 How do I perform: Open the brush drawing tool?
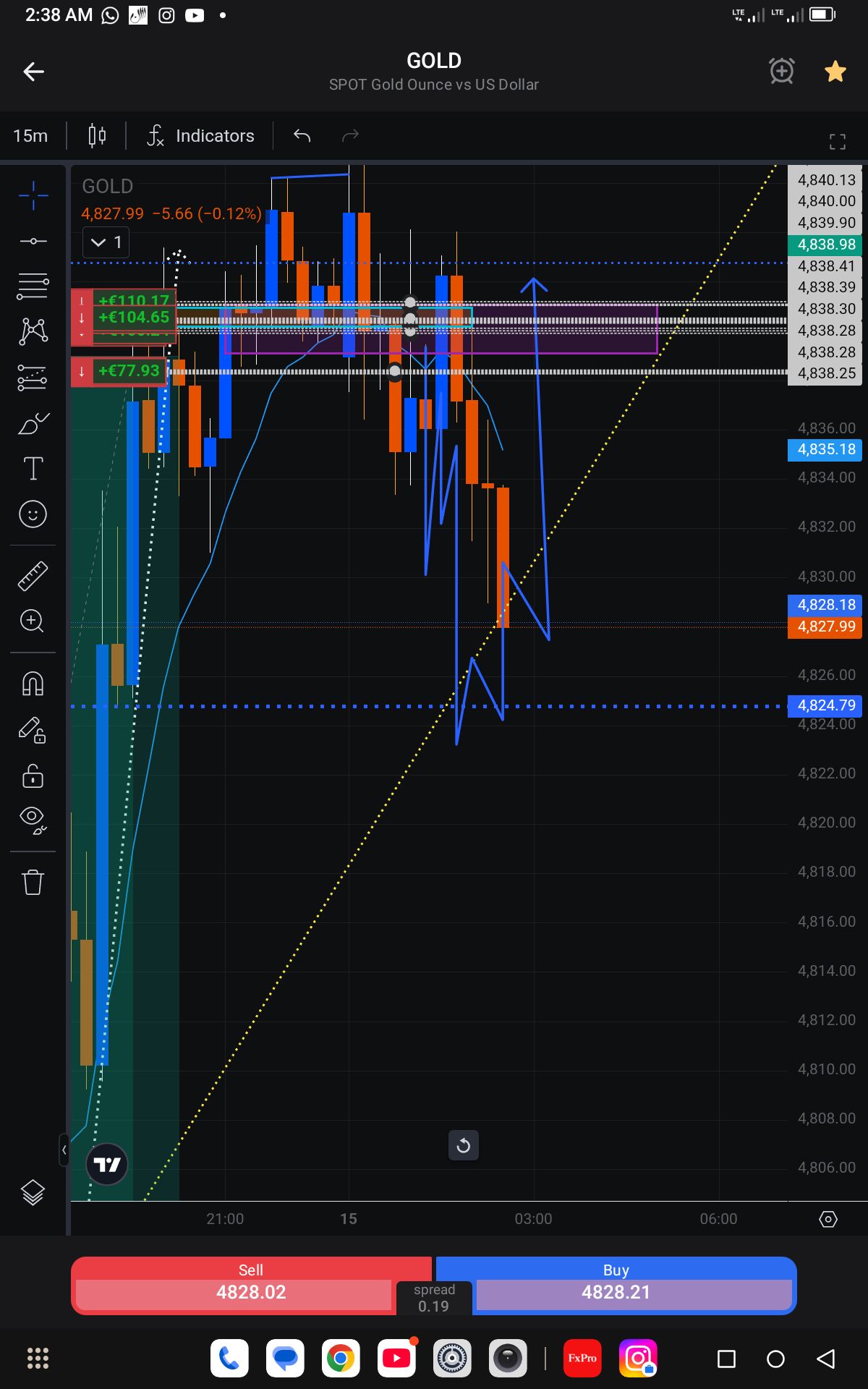[33, 423]
